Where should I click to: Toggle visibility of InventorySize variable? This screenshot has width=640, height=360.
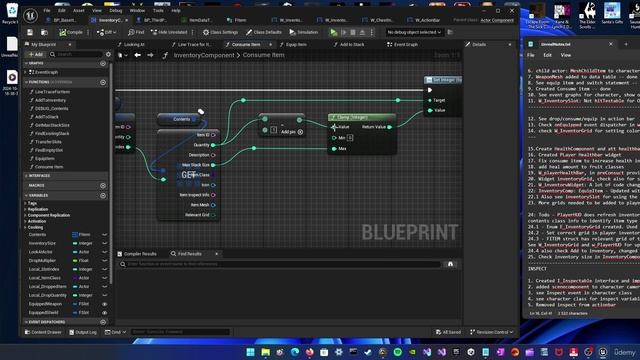[104, 243]
